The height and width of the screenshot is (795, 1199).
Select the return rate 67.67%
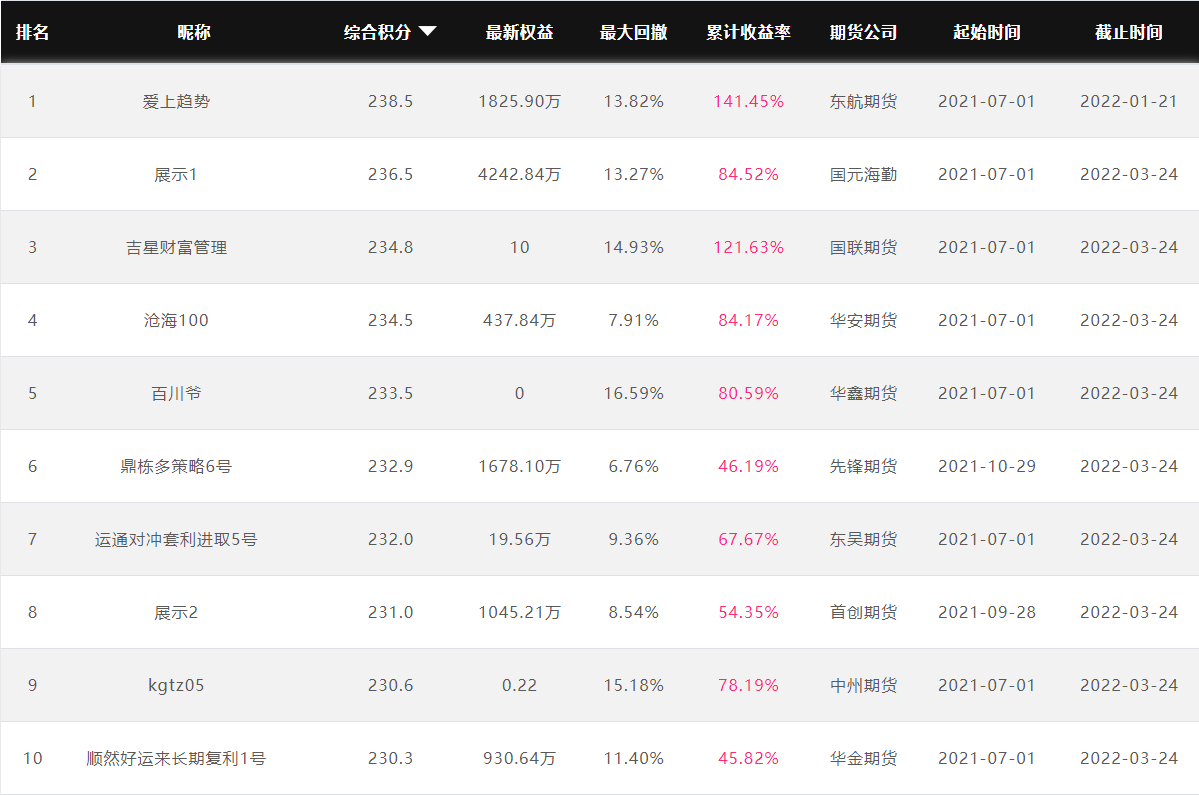748,540
